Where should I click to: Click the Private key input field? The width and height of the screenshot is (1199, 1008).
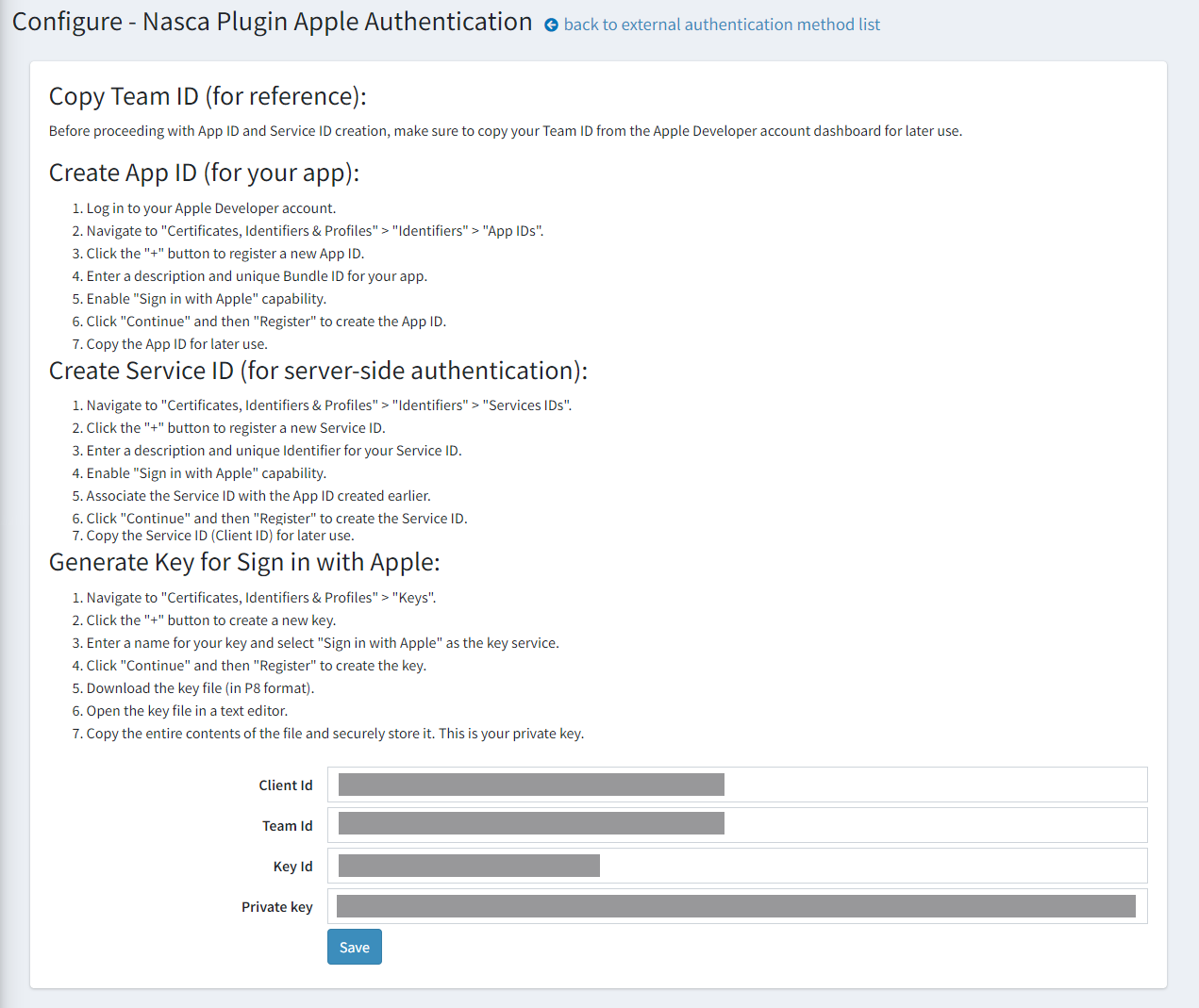[x=737, y=906]
